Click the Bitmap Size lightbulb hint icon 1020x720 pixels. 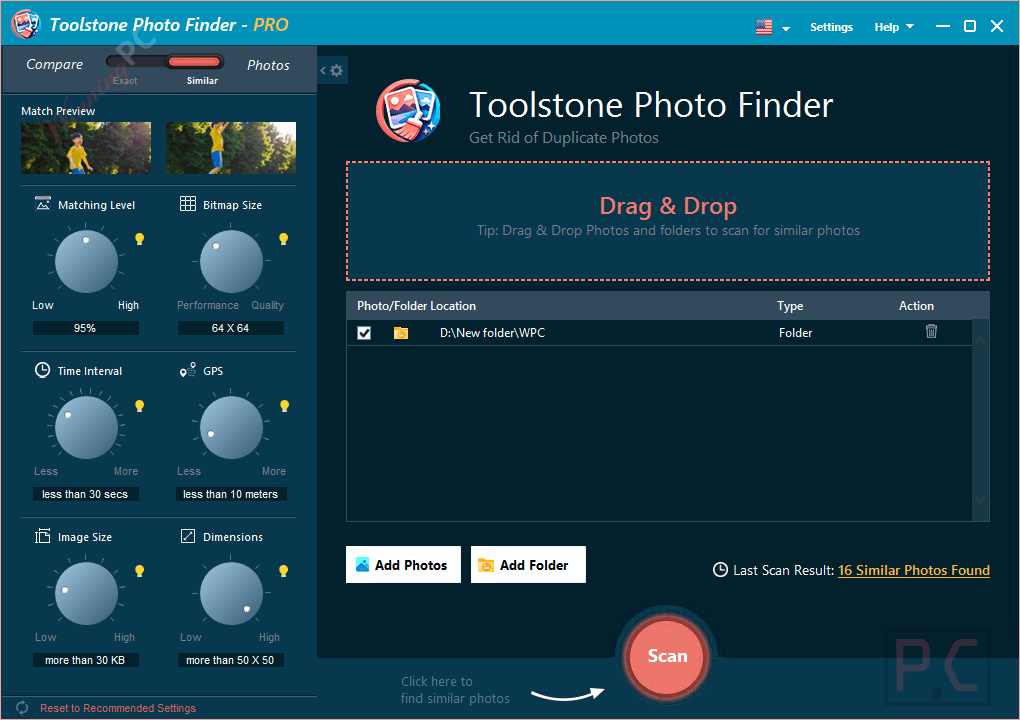click(284, 239)
